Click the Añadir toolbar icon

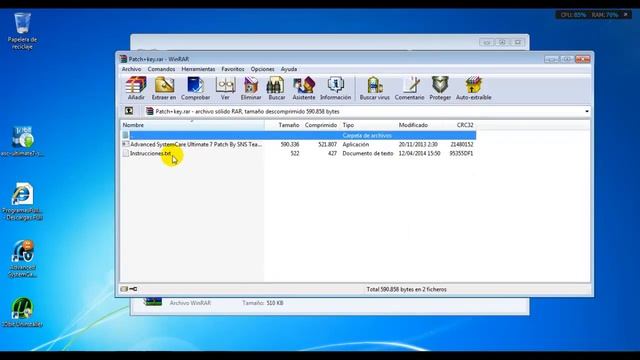136,88
